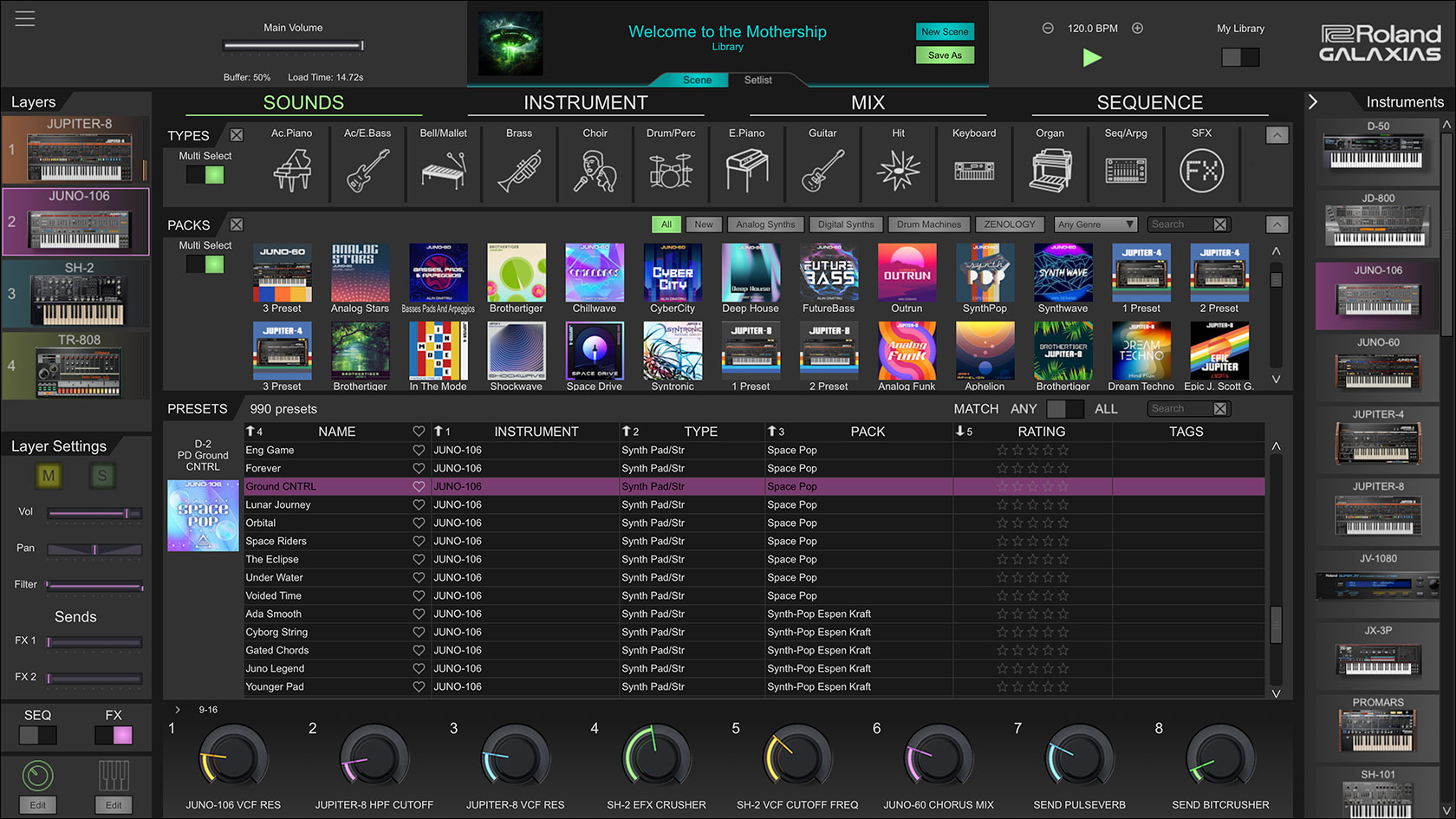Switch to the MIX tab

click(x=868, y=103)
